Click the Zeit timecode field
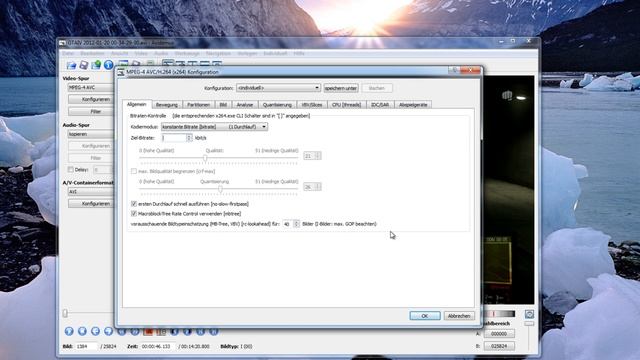Viewport: 640px width, 360px height. click(x=158, y=346)
